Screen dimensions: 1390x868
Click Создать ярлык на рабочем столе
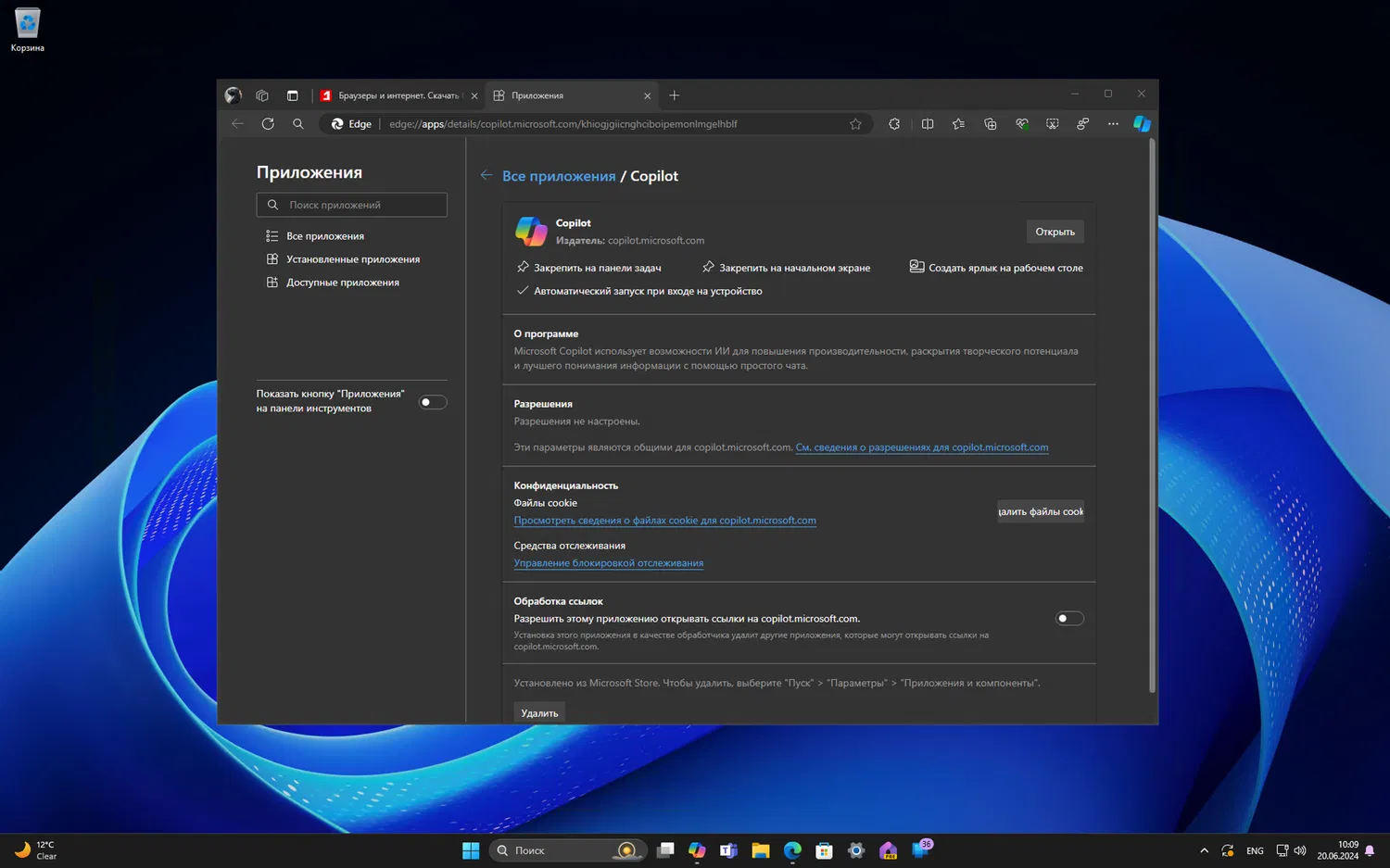point(996,268)
